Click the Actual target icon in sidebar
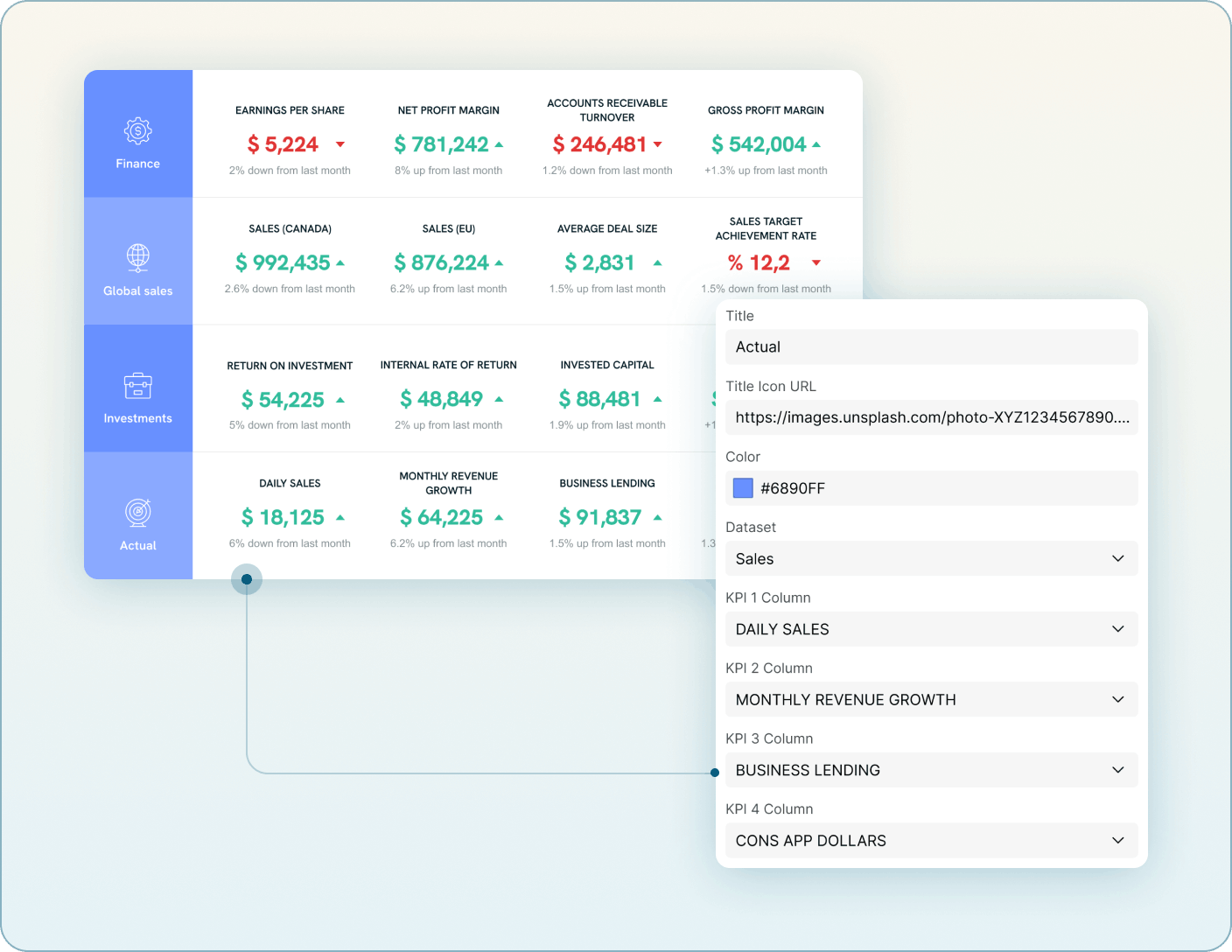Screen dimensions: 1232x952 pos(137,513)
